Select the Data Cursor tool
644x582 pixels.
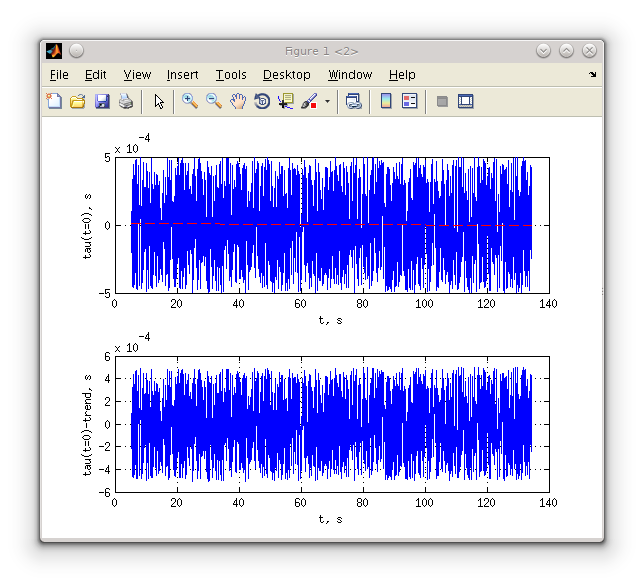(286, 101)
